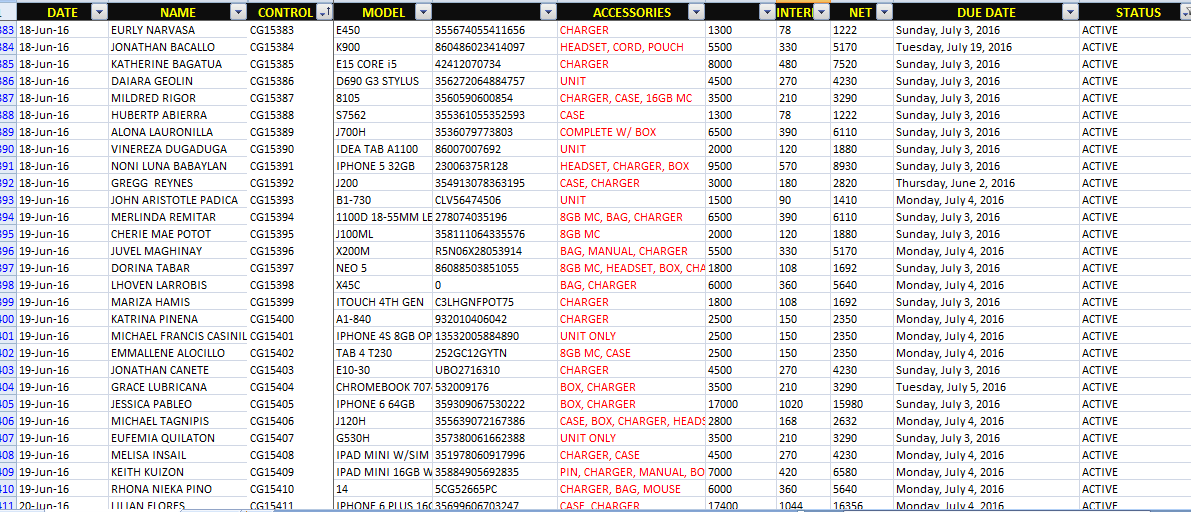The image size is (1191, 512).
Task: Select control number CG15409
Action: click(290, 472)
